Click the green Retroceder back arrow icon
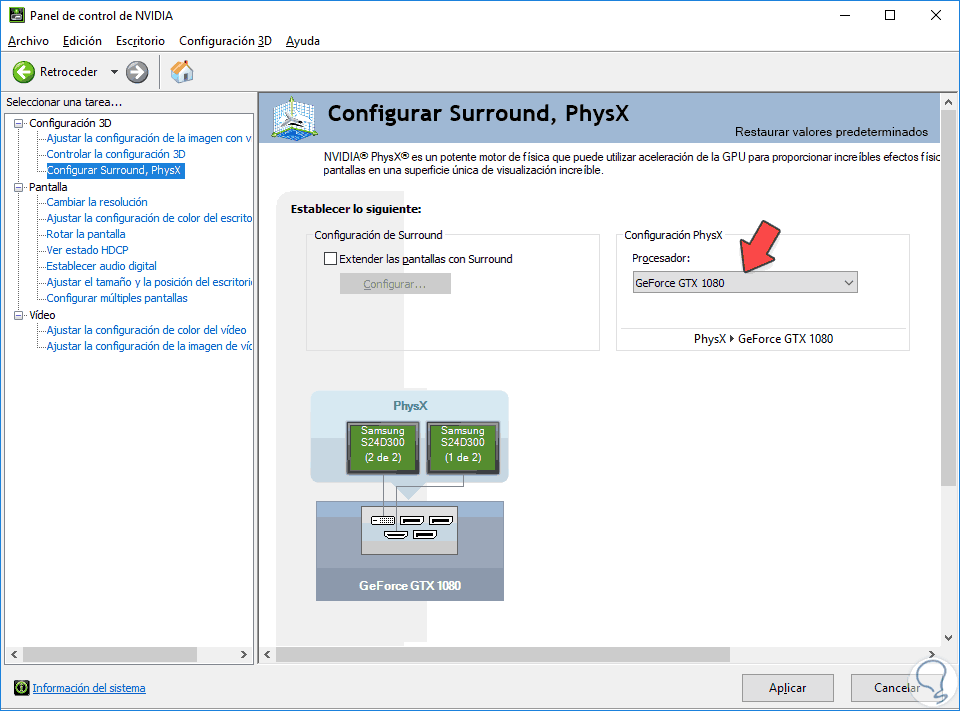The width and height of the screenshot is (960, 711). click(24, 72)
